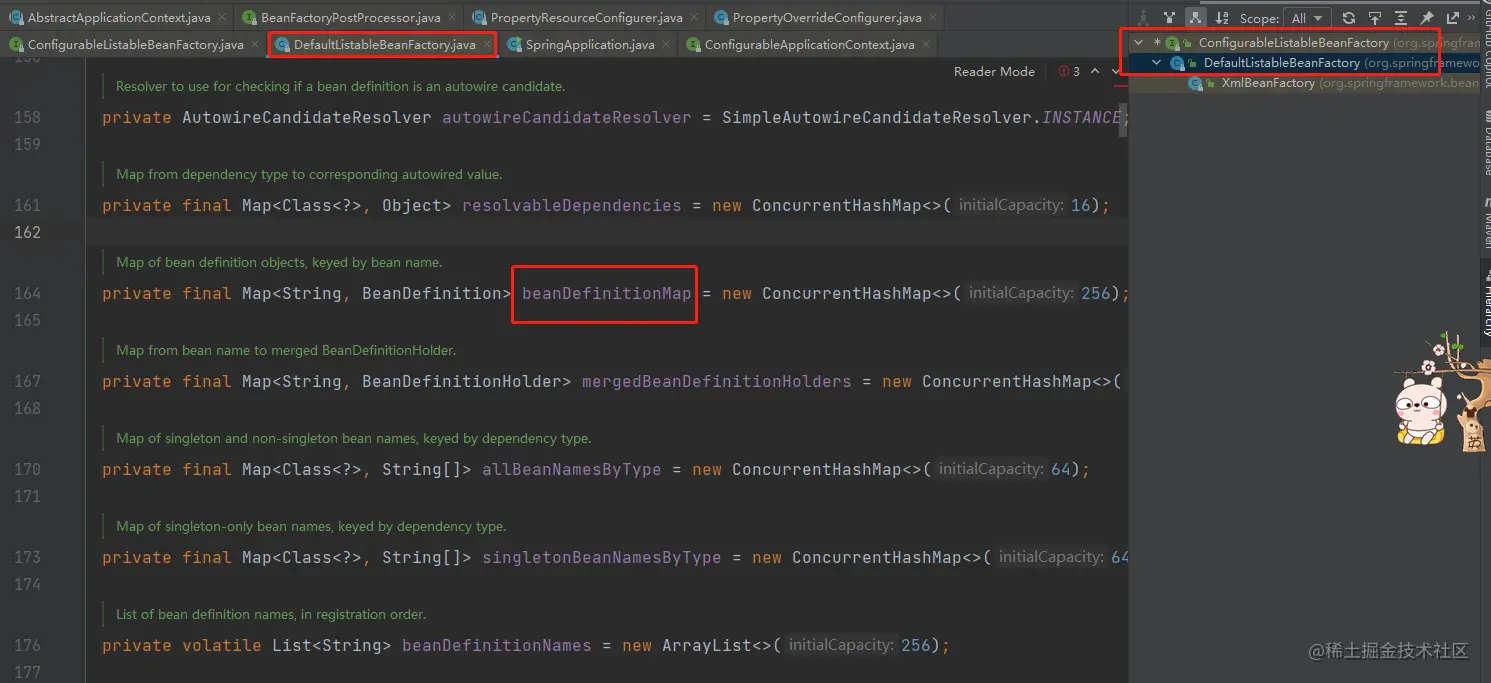Click the singletonBeanNamesByType field name
The width and height of the screenshot is (1491, 683).
click(x=601, y=557)
